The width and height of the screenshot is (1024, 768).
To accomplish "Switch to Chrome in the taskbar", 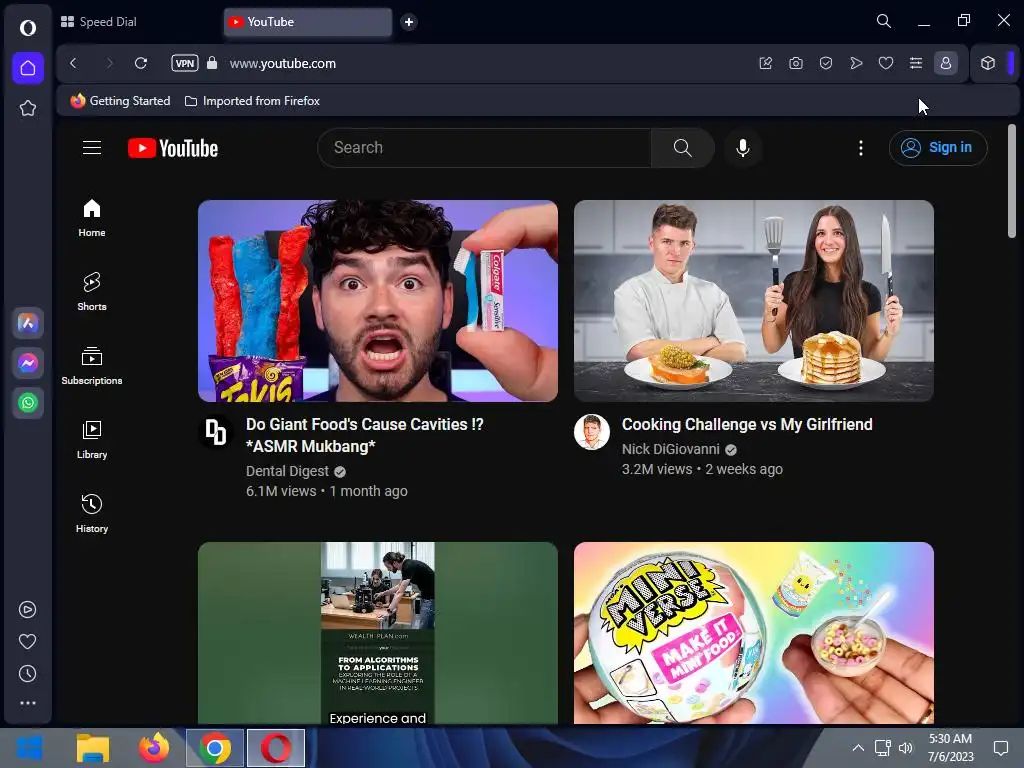I will tap(215, 748).
